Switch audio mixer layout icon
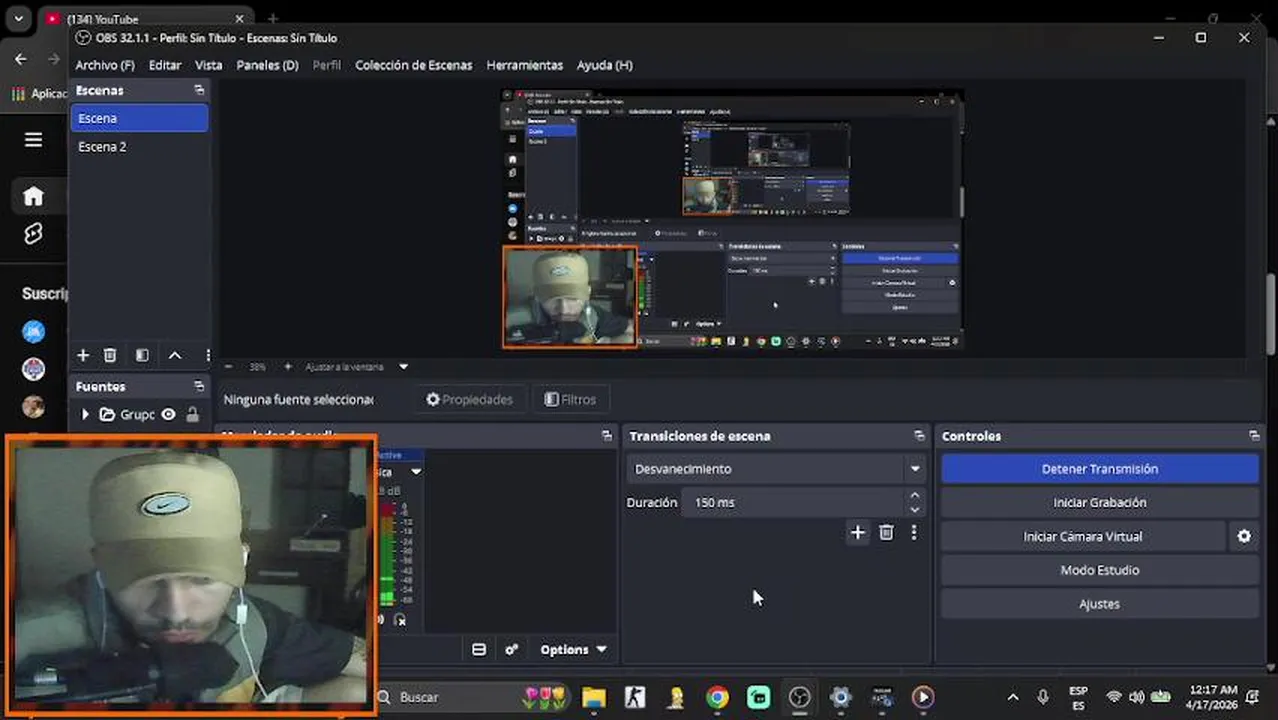 (x=479, y=650)
